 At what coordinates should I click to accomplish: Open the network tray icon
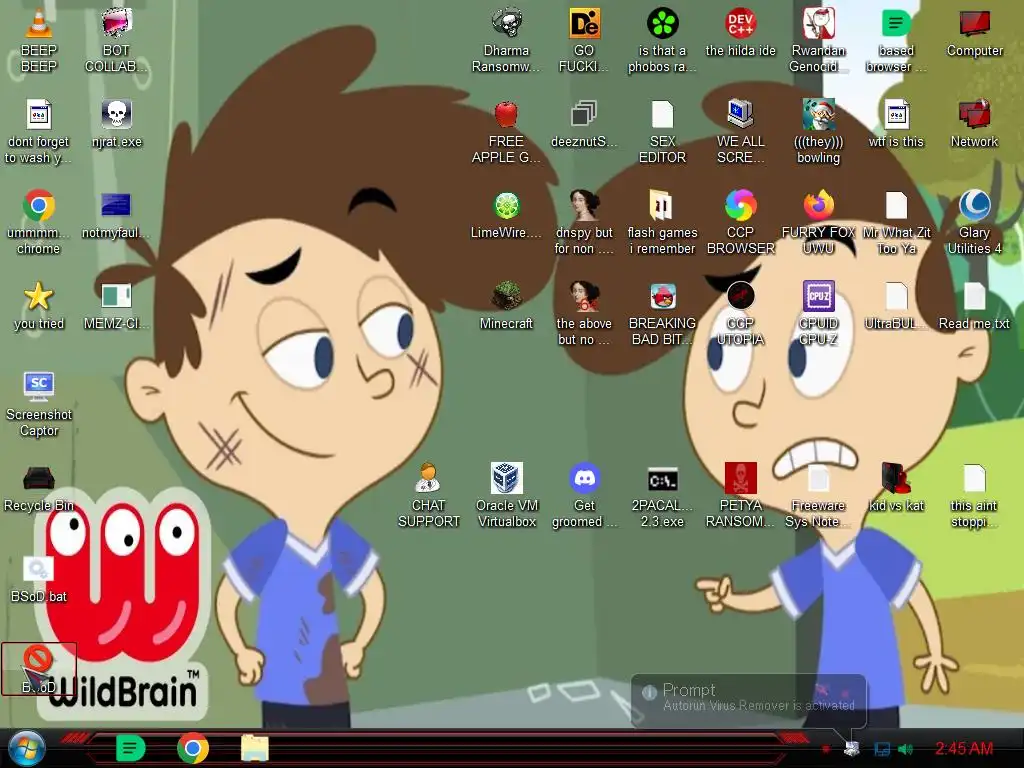pos(882,749)
